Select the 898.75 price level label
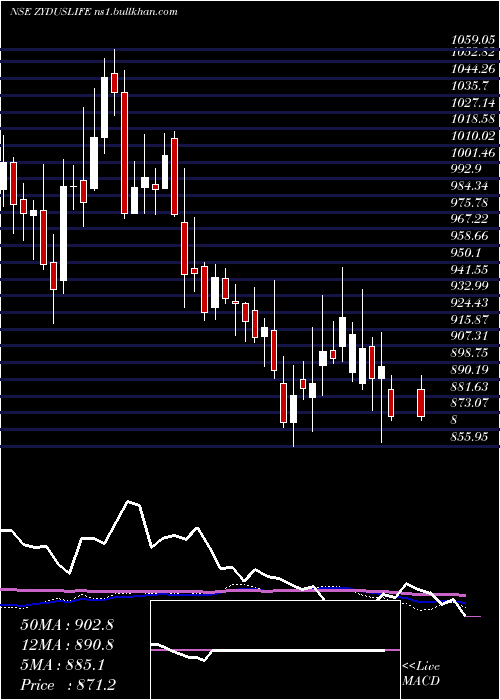This screenshot has height=700, width=500. point(470,353)
